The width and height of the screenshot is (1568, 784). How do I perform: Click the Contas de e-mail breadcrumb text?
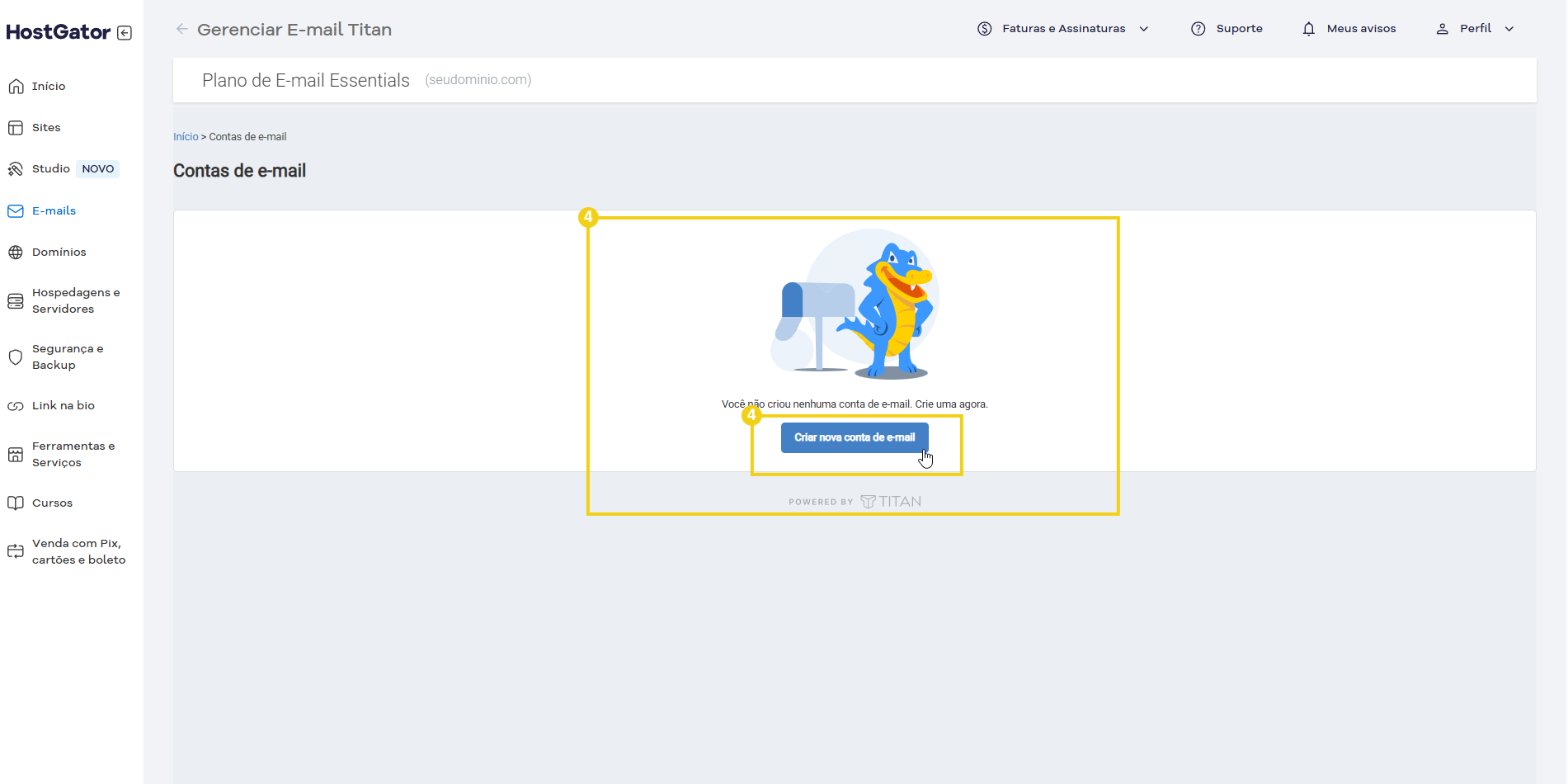click(x=247, y=137)
